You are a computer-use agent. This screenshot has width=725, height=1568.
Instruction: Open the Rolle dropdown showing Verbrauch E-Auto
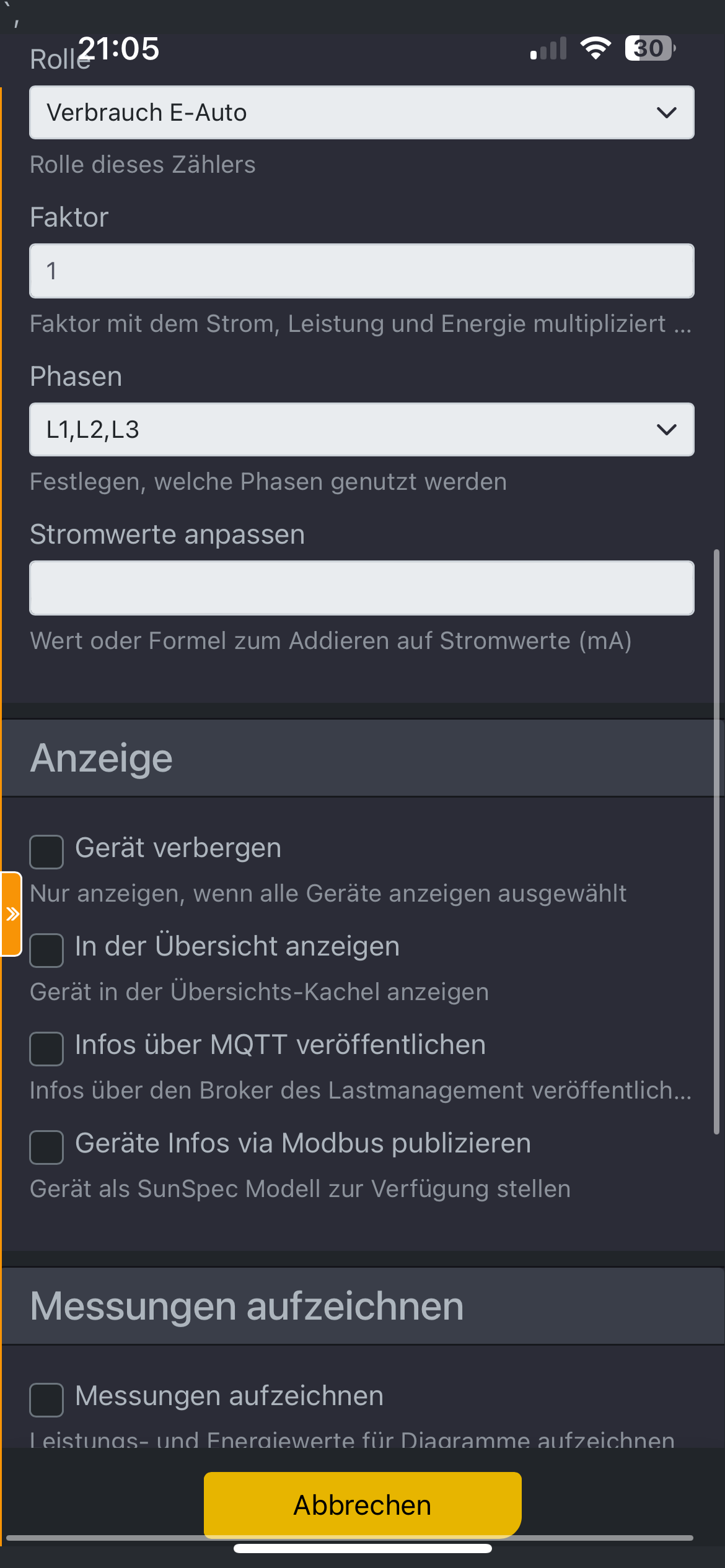pos(362,112)
